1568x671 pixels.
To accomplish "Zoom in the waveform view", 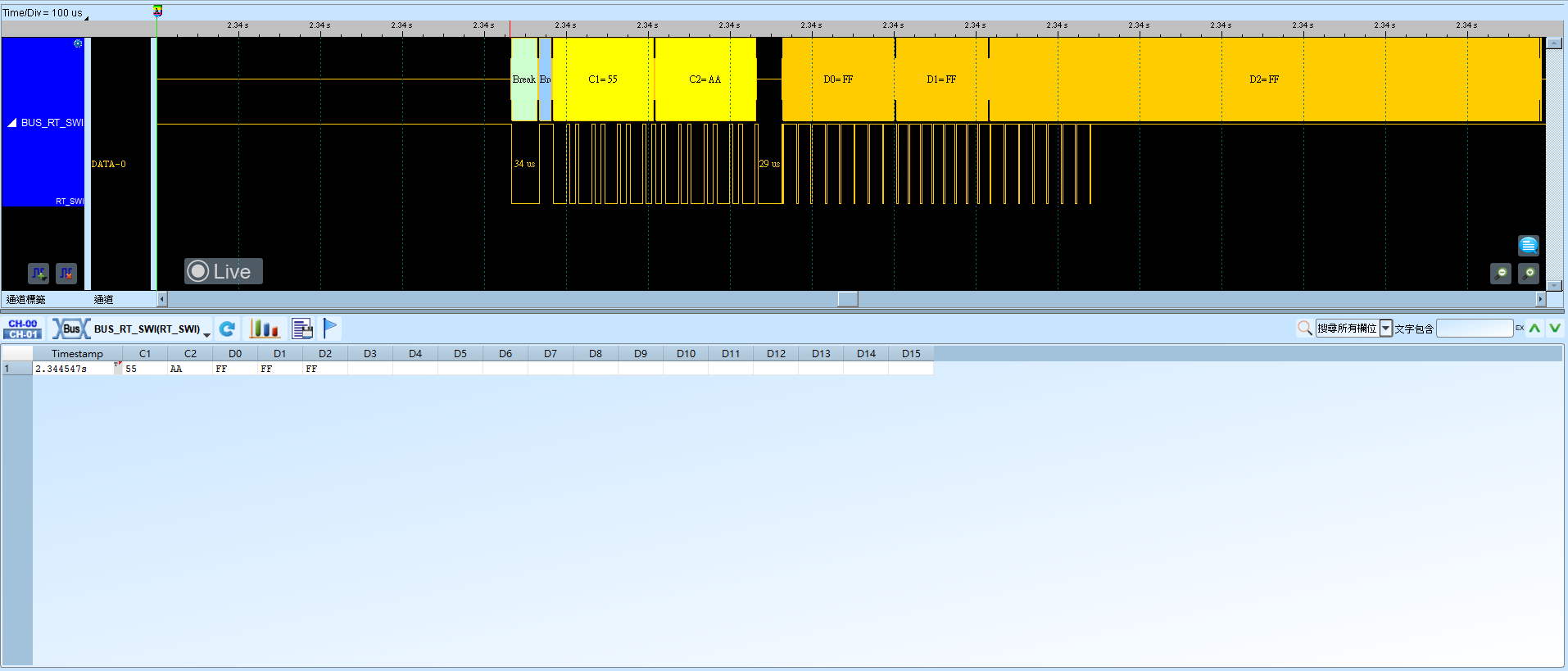I will pyautogui.click(x=1529, y=274).
